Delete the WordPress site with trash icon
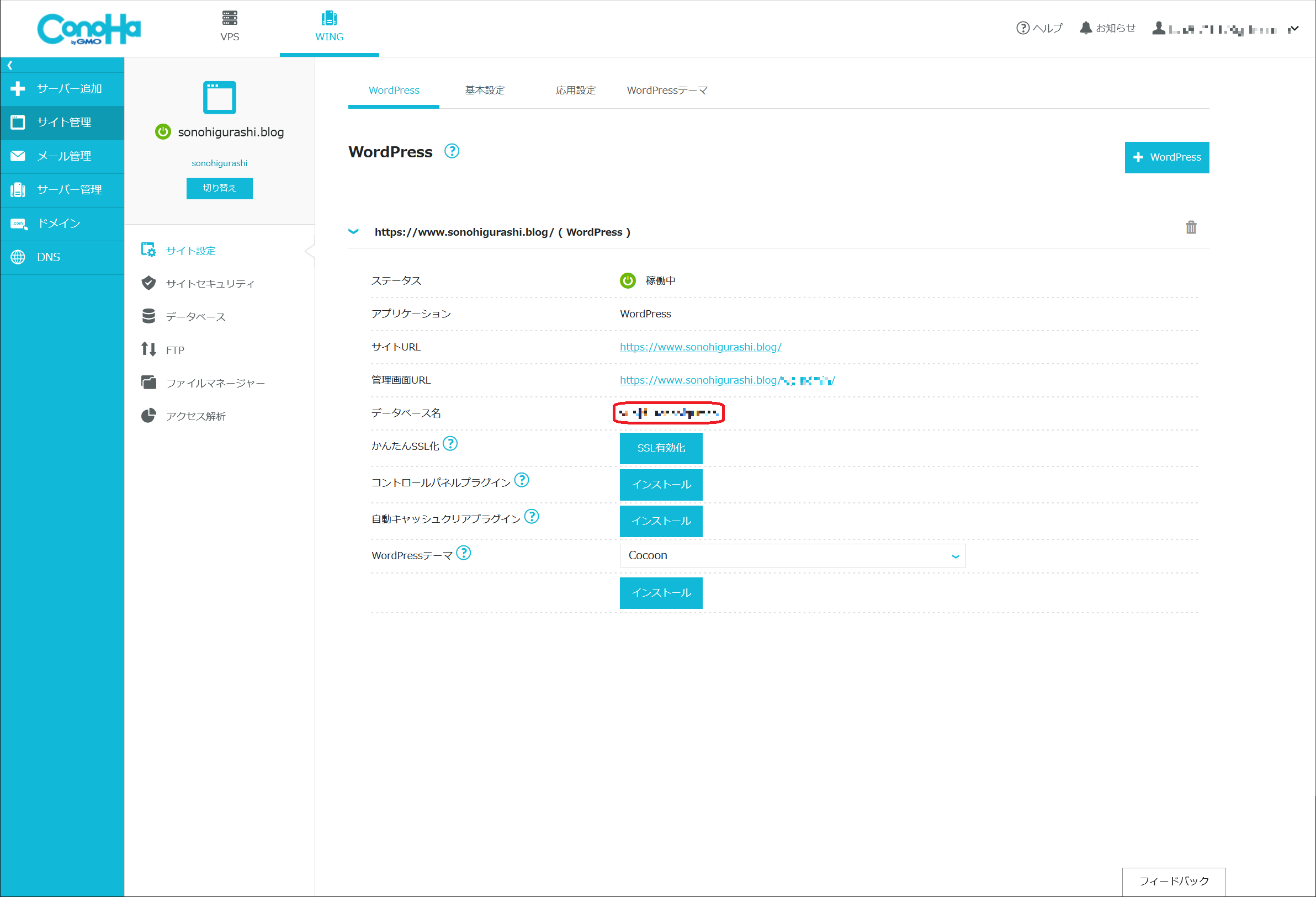Viewport: 1316px width, 897px height. coord(1191,227)
